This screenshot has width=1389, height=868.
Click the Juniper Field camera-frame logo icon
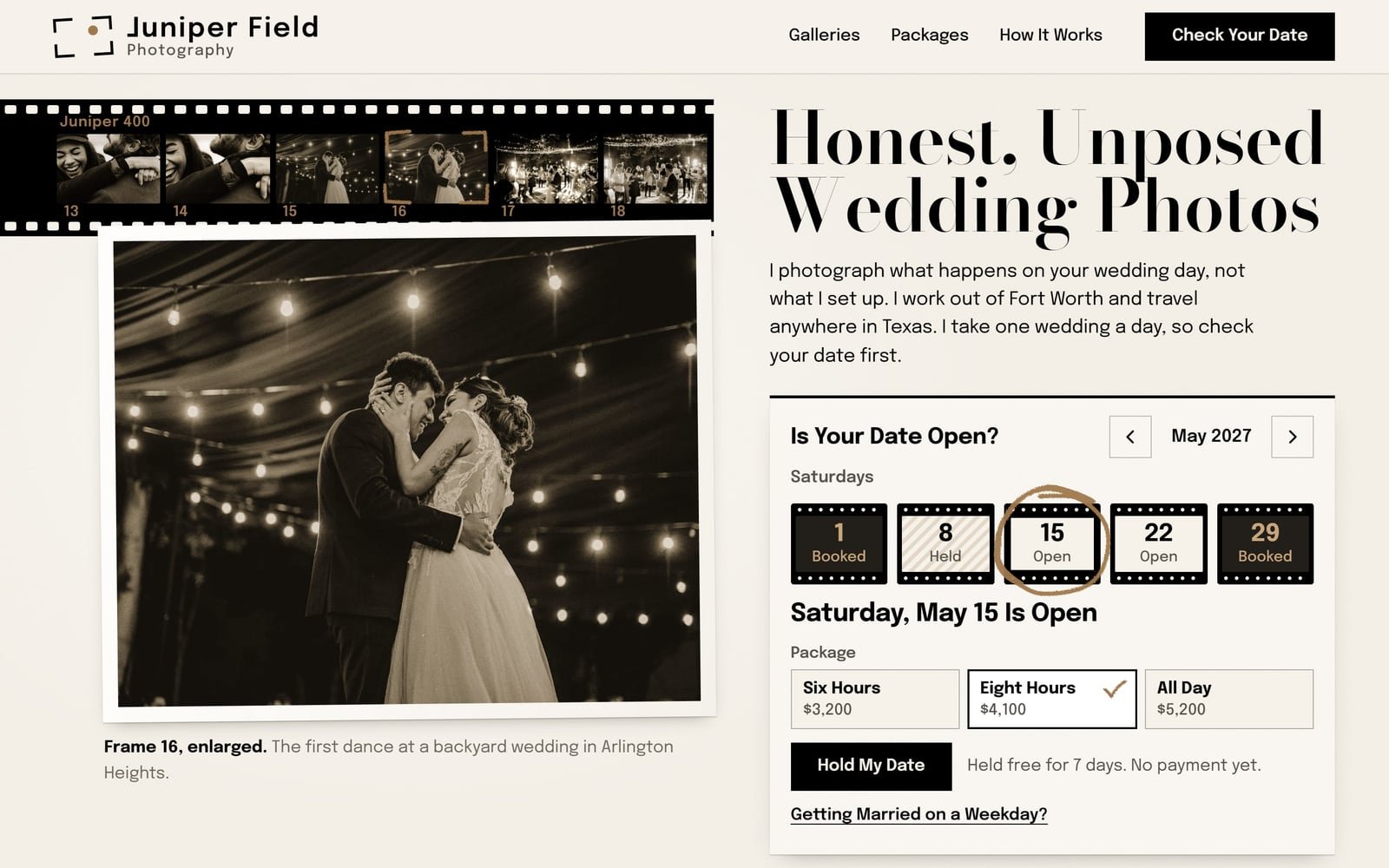coord(83,36)
